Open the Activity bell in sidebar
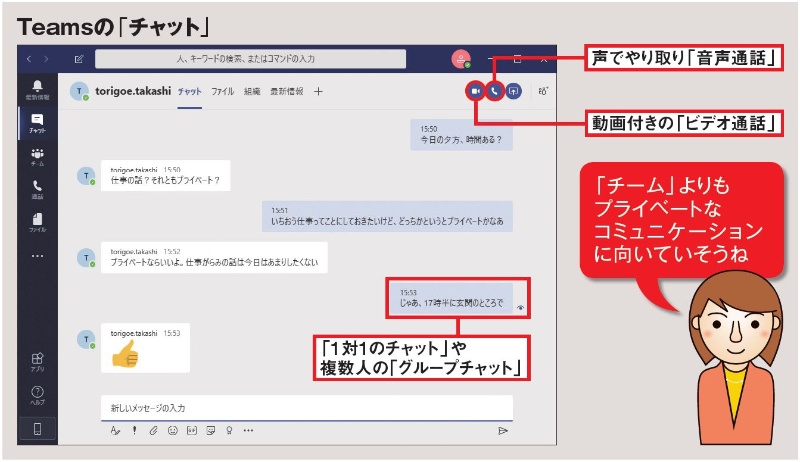800x462 pixels. click(x=37, y=90)
